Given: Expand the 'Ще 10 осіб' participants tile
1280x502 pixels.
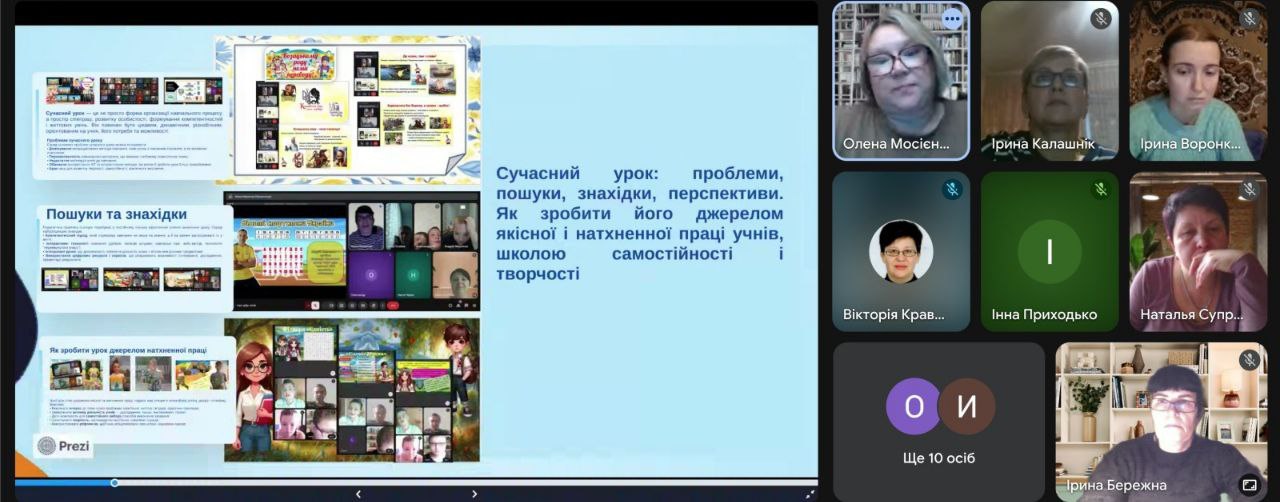Looking at the screenshot, I should click(x=939, y=421).
